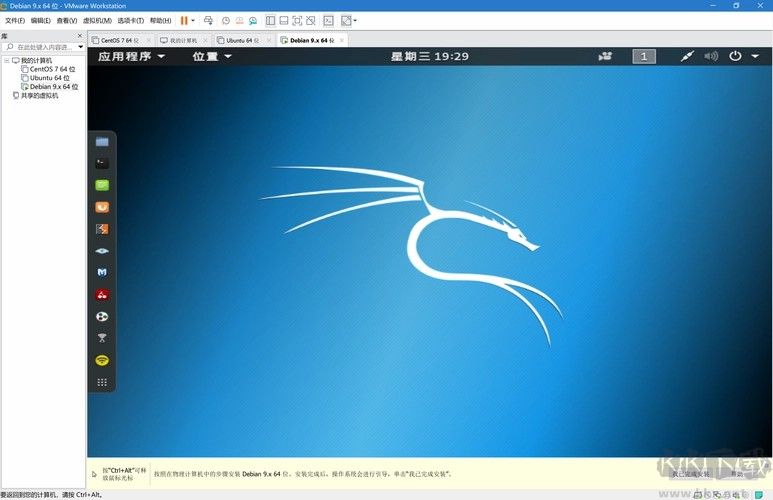The height and width of the screenshot is (500, 773).
Task: Open the library search dropdown arrow
Action: tap(81, 47)
